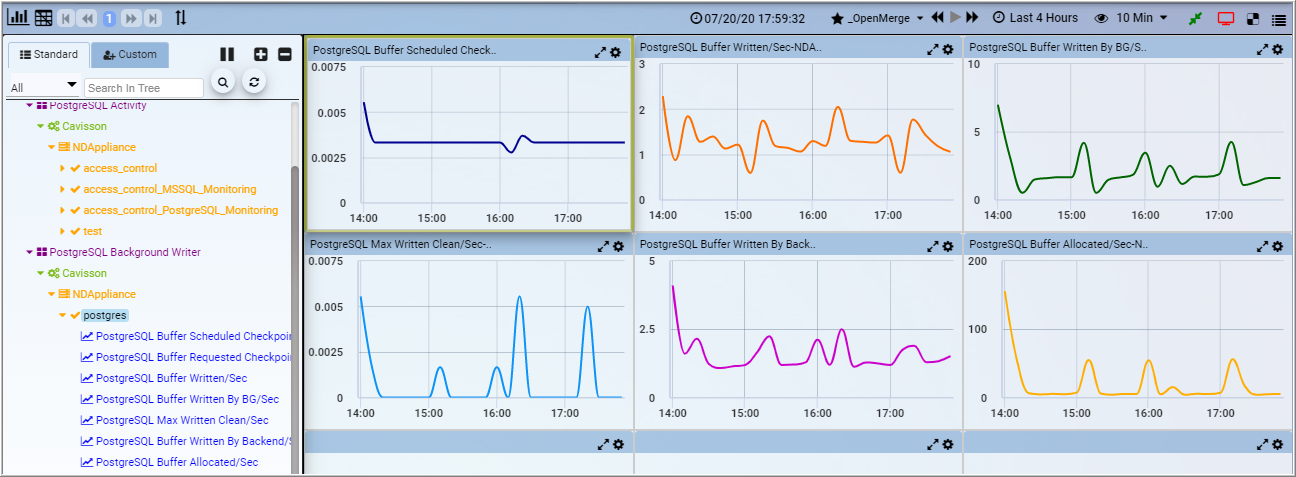The height and width of the screenshot is (477, 1296).
Task: Open the graph view bar chart icon
Action: click(x=18, y=18)
